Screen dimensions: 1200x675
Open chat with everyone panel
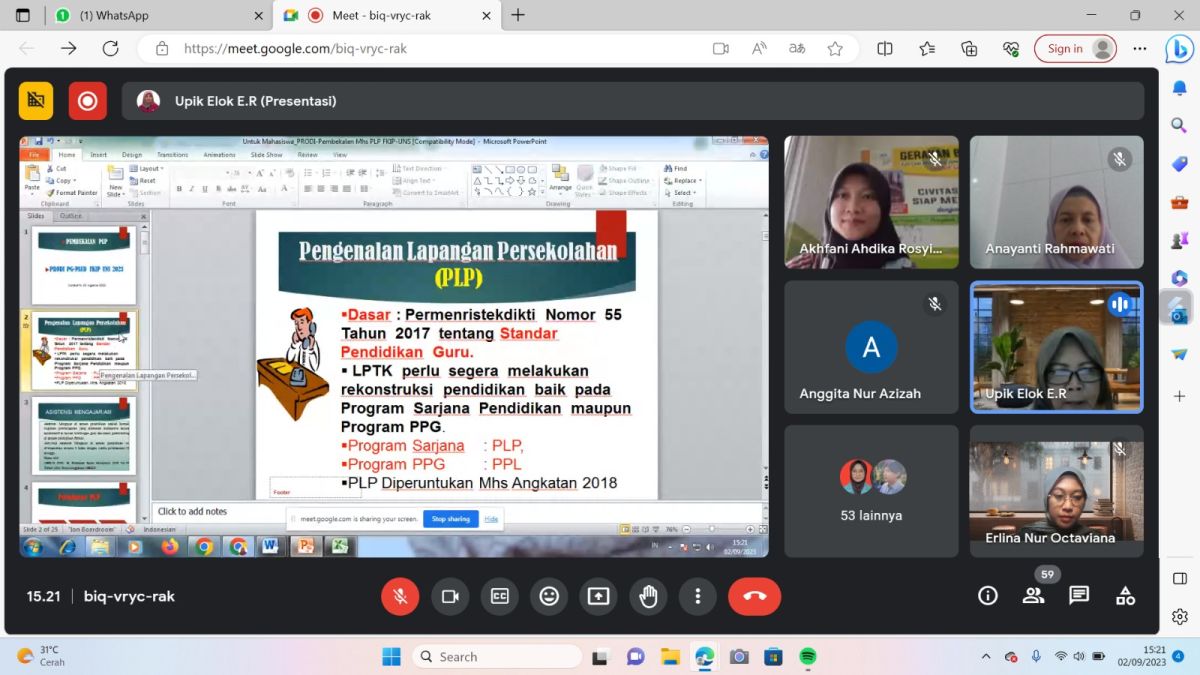tap(1079, 596)
